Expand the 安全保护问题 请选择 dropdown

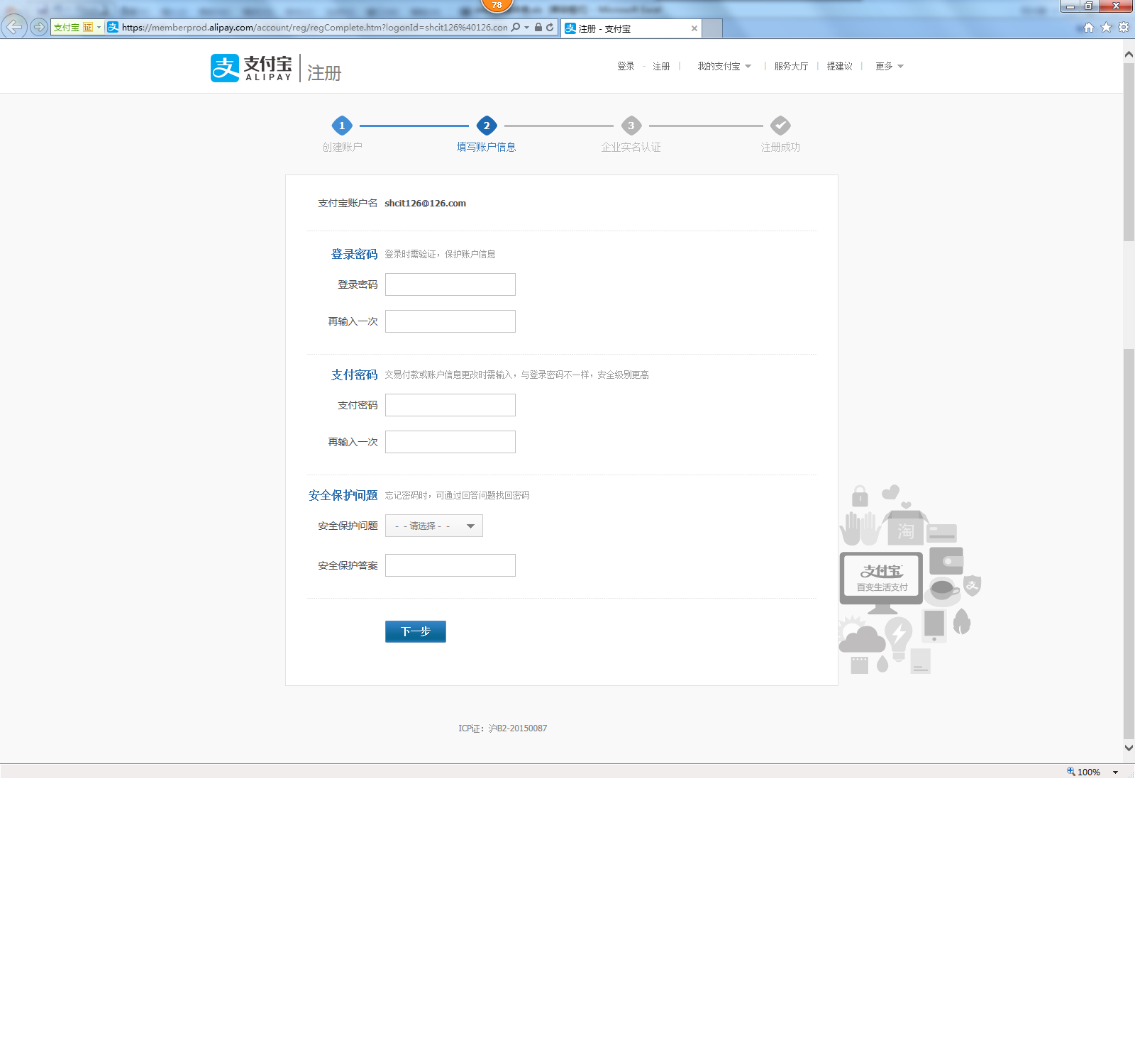point(434,526)
